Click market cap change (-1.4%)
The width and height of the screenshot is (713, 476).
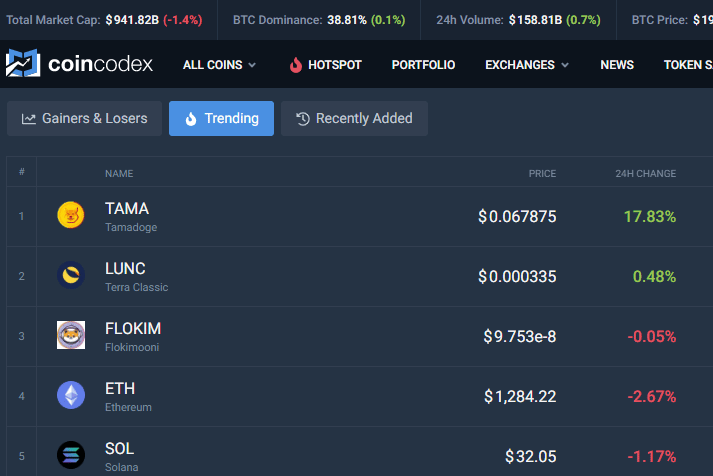click(183, 20)
